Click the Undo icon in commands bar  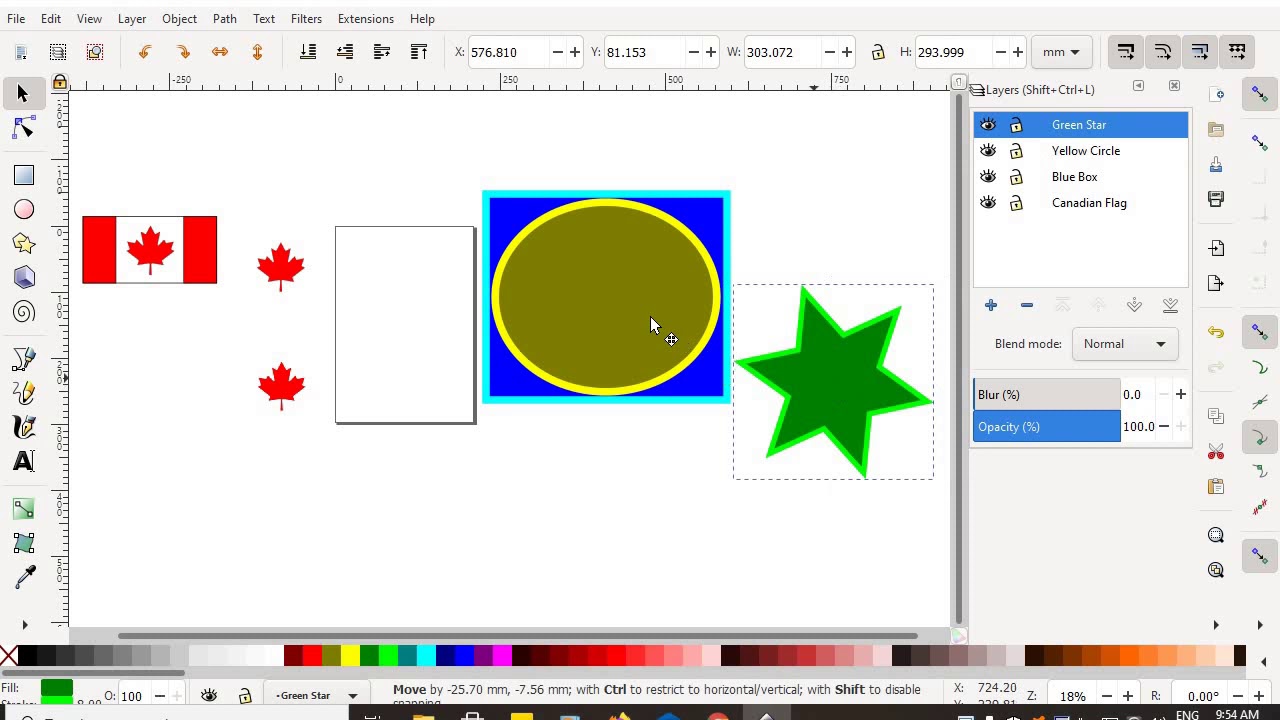pyautogui.click(x=1216, y=332)
